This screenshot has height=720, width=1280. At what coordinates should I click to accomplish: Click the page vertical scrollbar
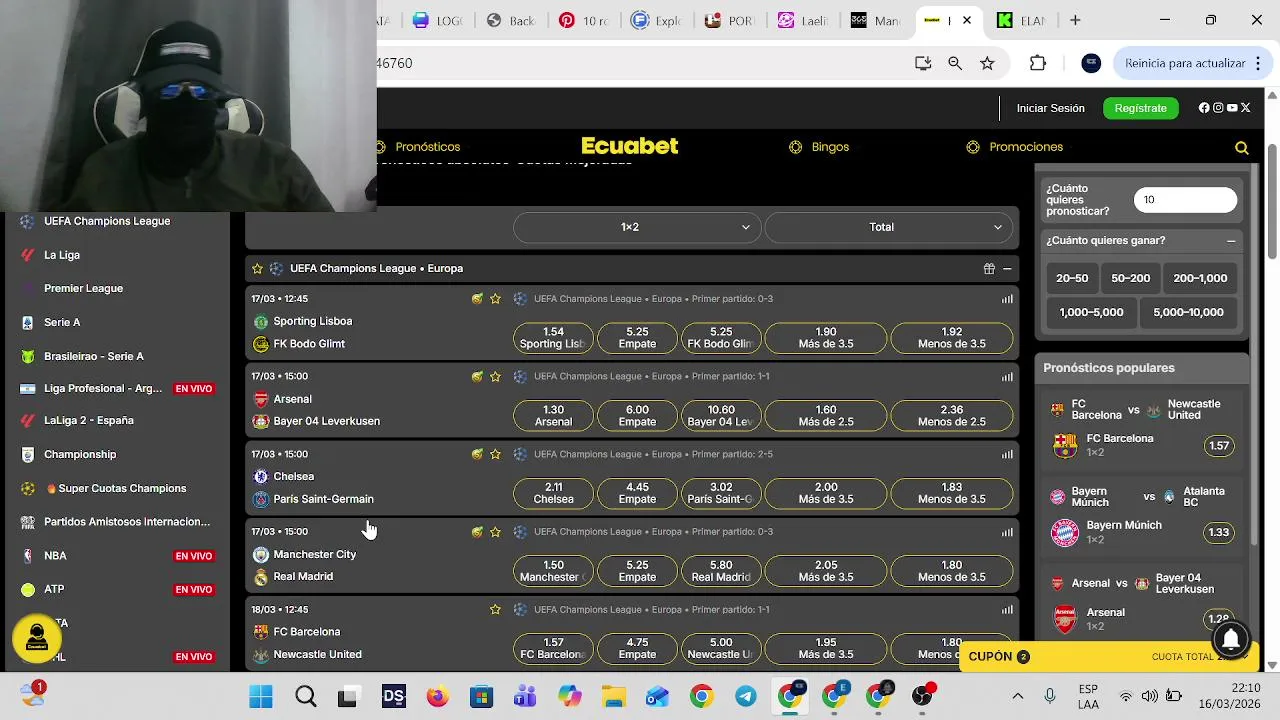coord(1272,204)
